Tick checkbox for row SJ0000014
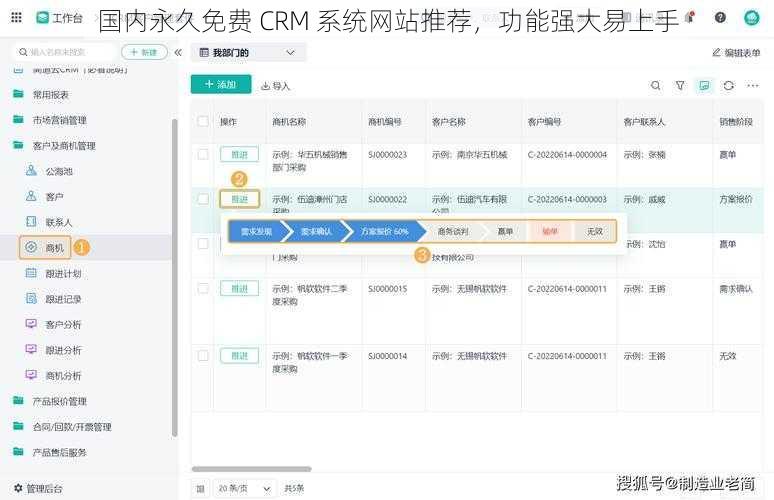Viewport: 774px width, 500px height. point(203,355)
